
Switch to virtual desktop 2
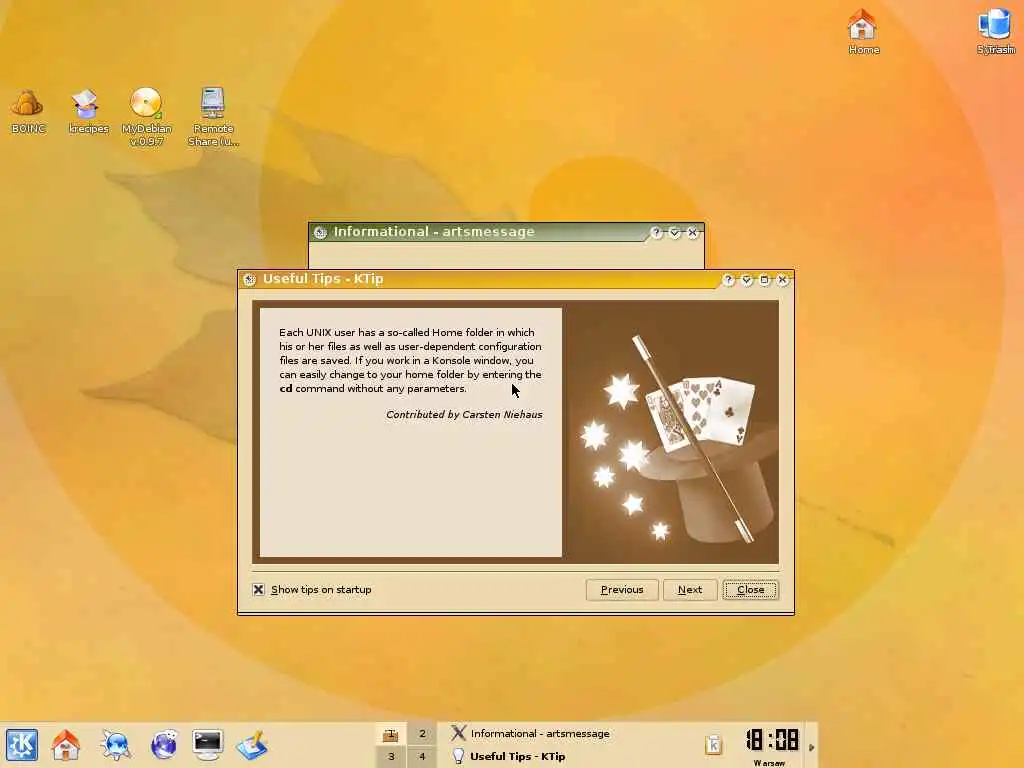point(422,734)
